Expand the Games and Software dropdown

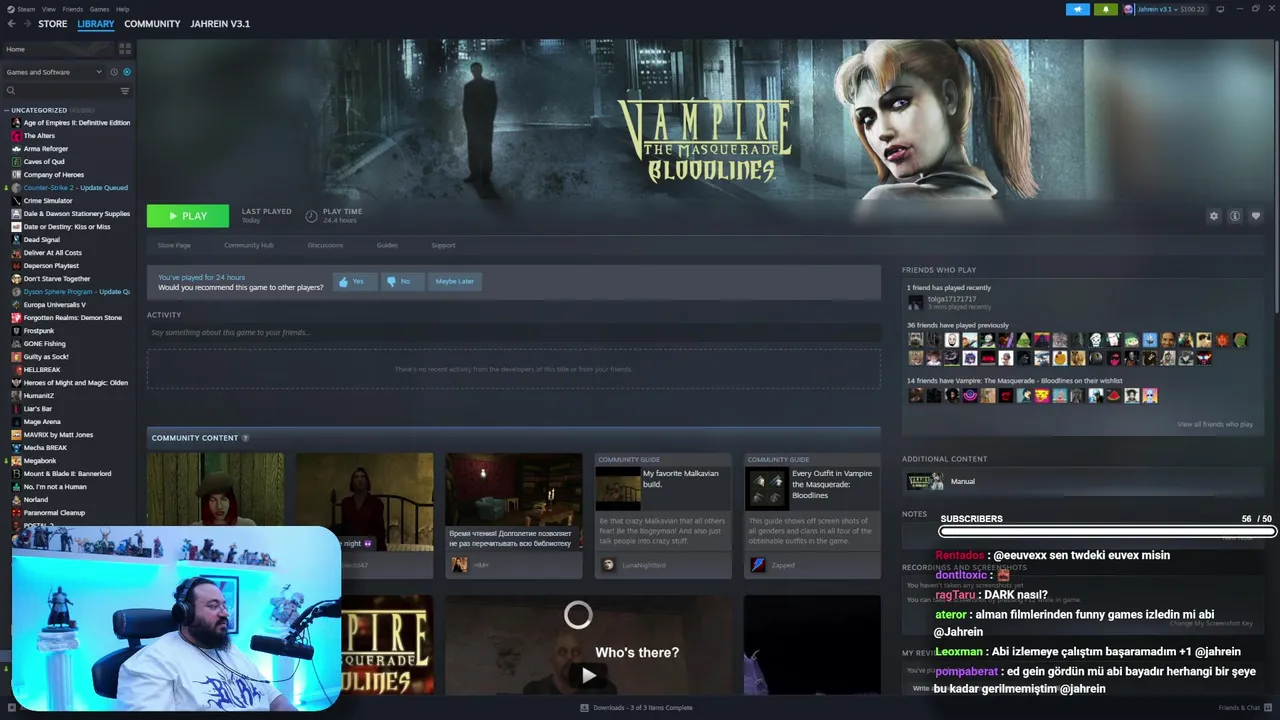tap(53, 72)
